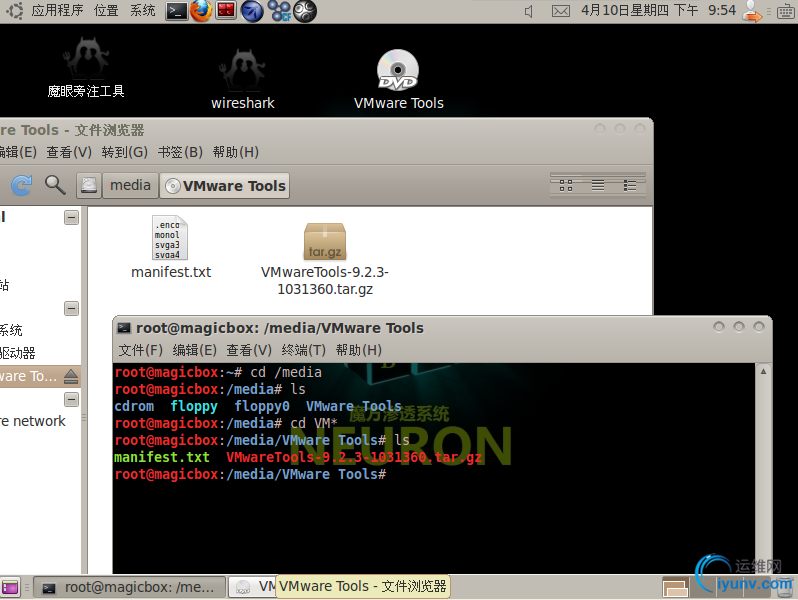
Task: Open the 系统 menu in top panel
Action: (x=142, y=11)
